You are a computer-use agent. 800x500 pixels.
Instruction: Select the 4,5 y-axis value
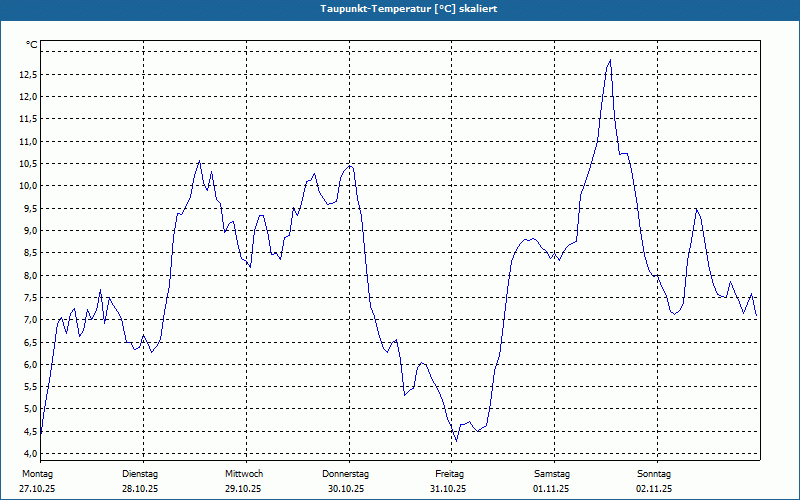pos(30,431)
